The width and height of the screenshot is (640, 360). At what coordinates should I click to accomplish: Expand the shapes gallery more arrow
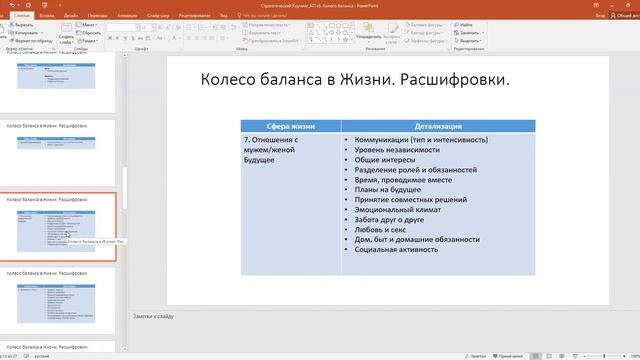click(352, 40)
